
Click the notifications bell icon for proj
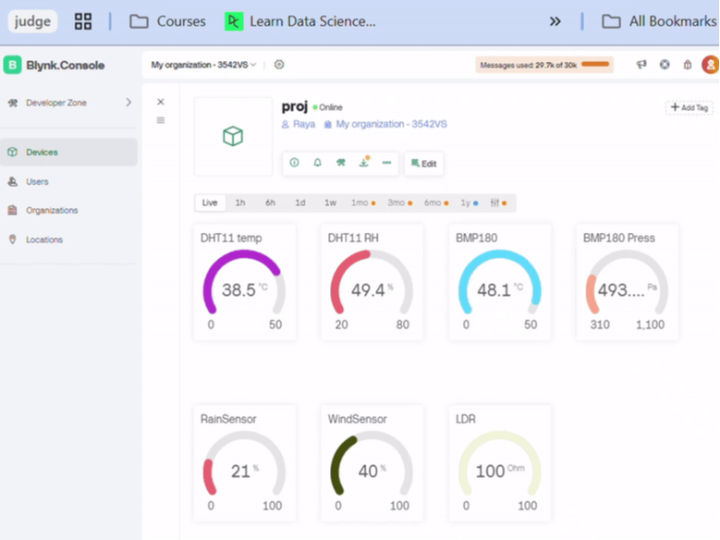pos(318,163)
